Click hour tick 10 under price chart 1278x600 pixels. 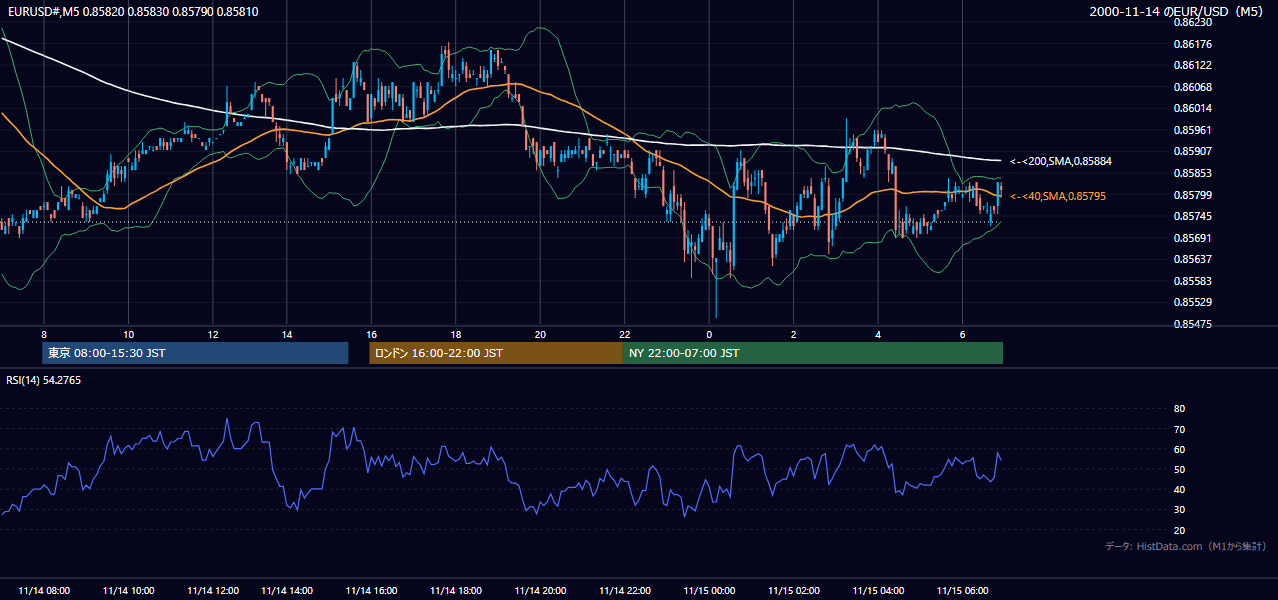[128, 334]
